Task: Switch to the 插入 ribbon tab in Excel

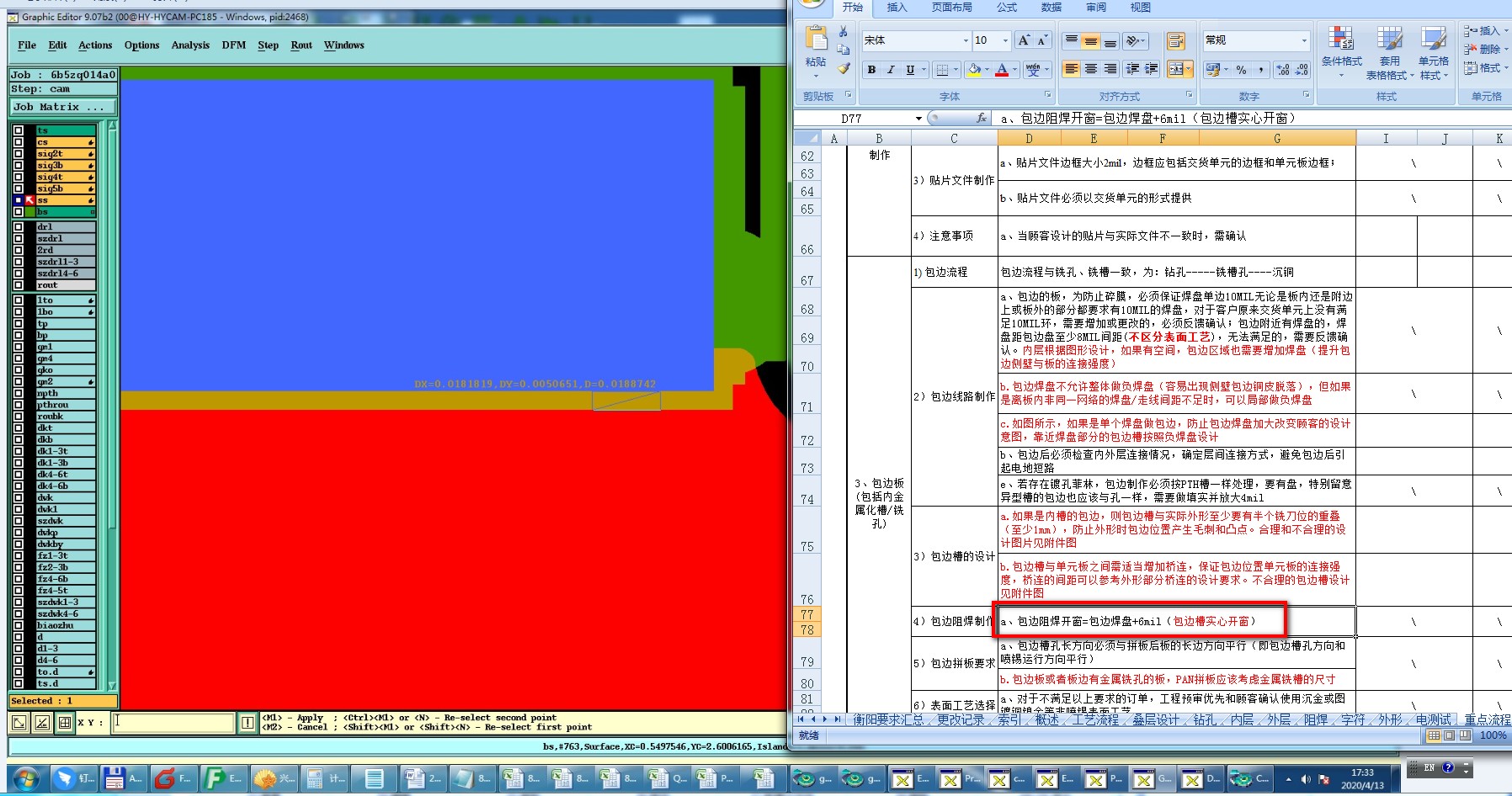Action: click(x=897, y=8)
